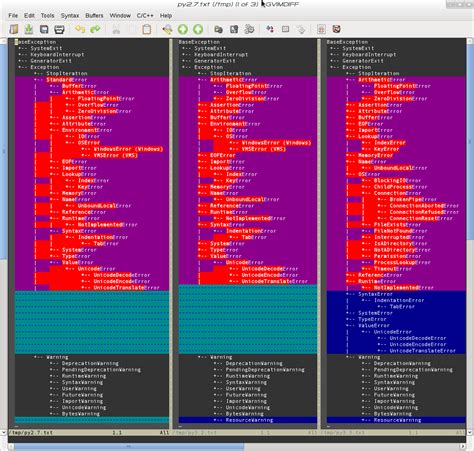Viewport: 474px width, 451px height.
Task: Click BaseException in the right pane
Action: [347, 42]
